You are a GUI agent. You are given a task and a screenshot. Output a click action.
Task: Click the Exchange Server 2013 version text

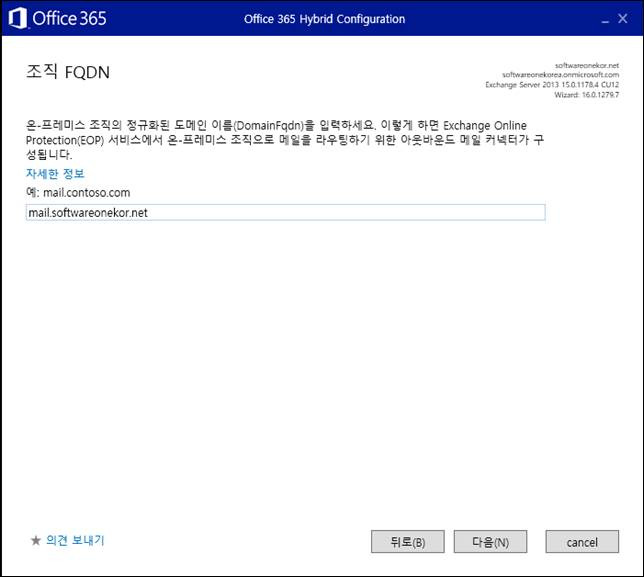tap(552, 85)
